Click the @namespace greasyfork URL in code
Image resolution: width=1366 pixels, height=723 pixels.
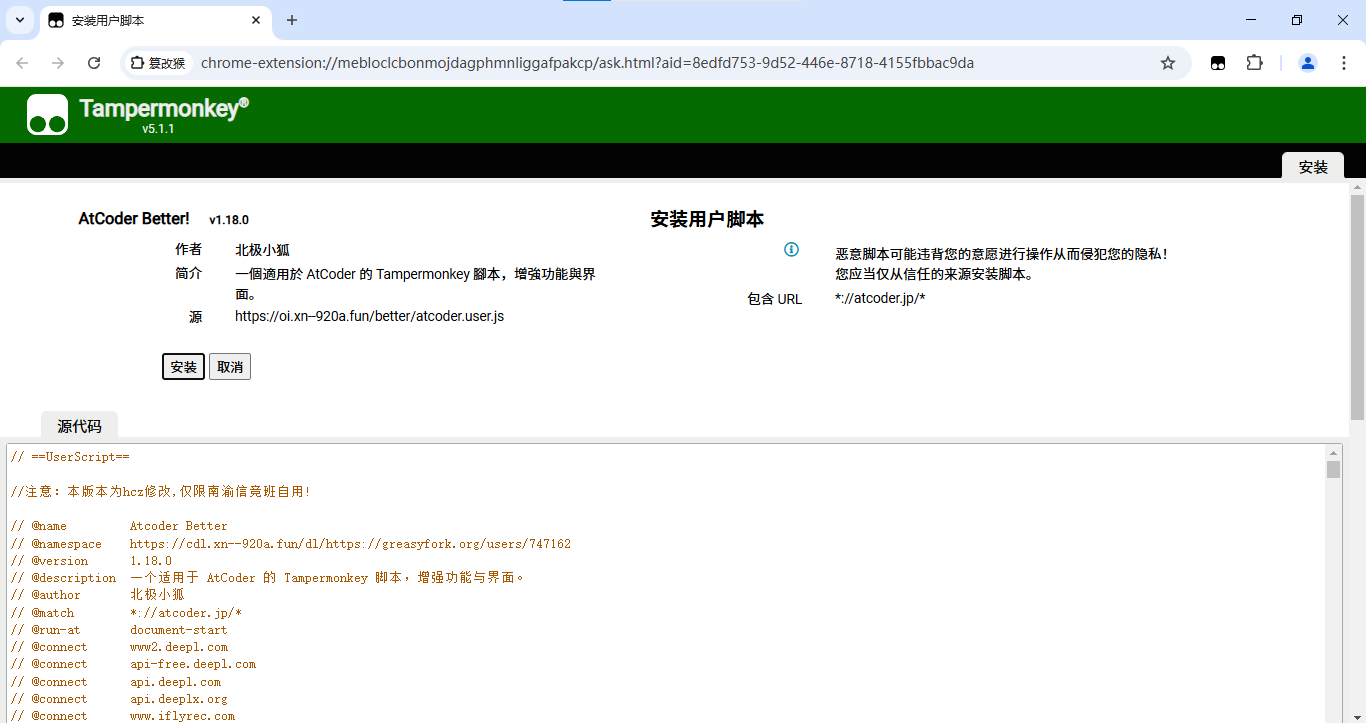(x=350, y=544)
